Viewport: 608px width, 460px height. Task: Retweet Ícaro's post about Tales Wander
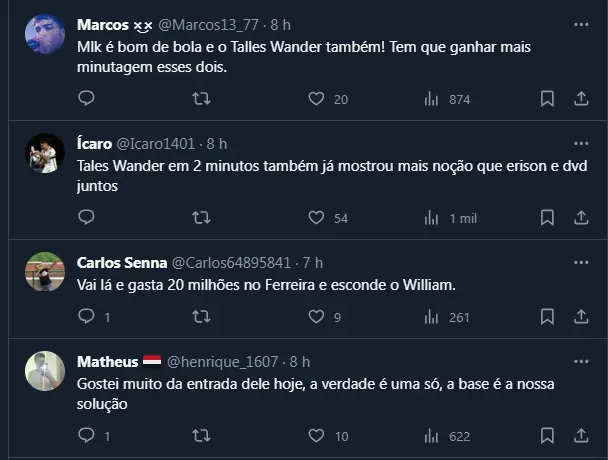pos(201,217)
